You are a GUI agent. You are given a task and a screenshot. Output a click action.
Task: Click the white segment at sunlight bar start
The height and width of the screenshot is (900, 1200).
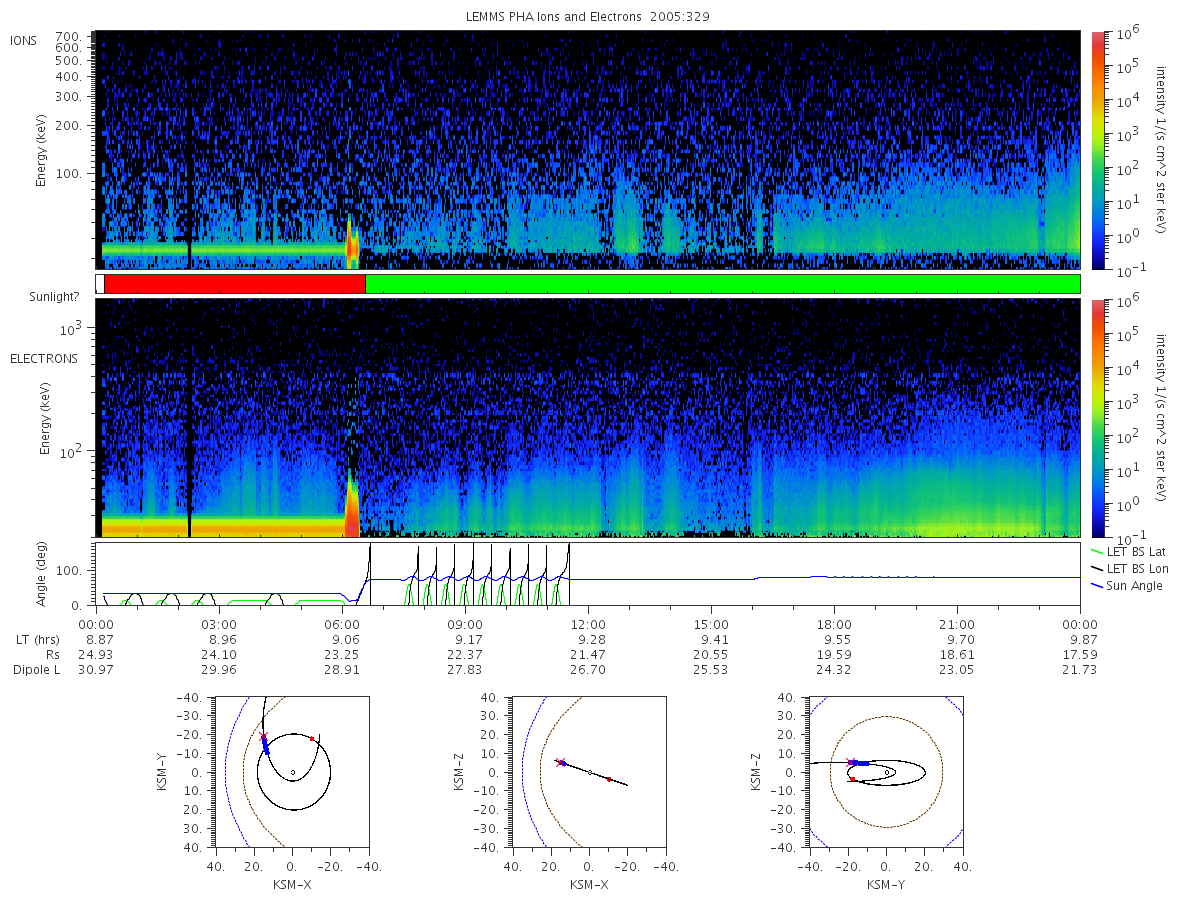pos(100,284)
